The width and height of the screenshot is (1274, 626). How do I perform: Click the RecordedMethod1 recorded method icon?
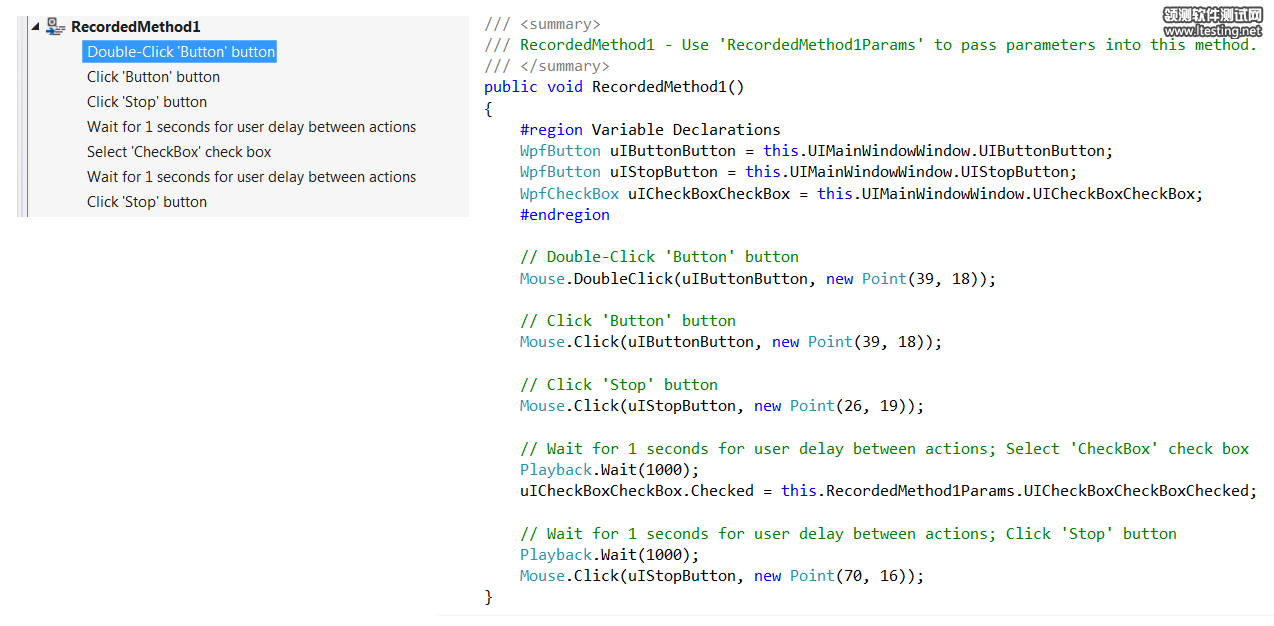coord(56,26)
